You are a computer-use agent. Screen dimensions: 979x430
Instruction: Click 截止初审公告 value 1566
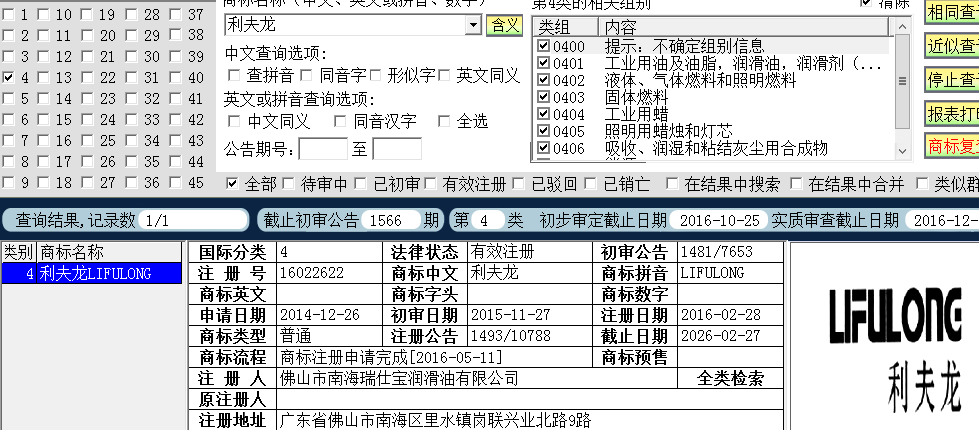pyautogui.click(x=391, y=220)
